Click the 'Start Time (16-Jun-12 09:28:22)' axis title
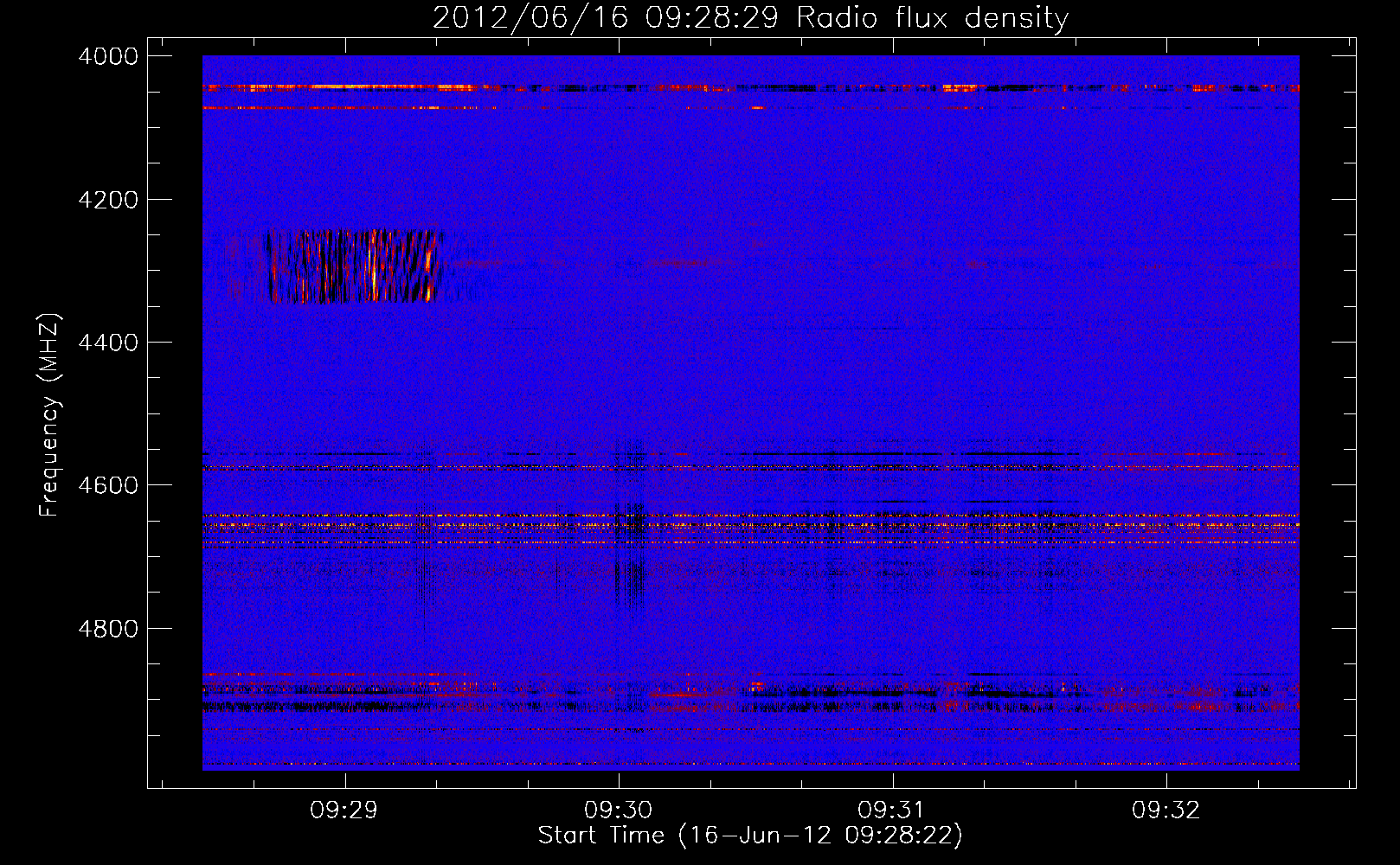 click(x=750, y=836)
